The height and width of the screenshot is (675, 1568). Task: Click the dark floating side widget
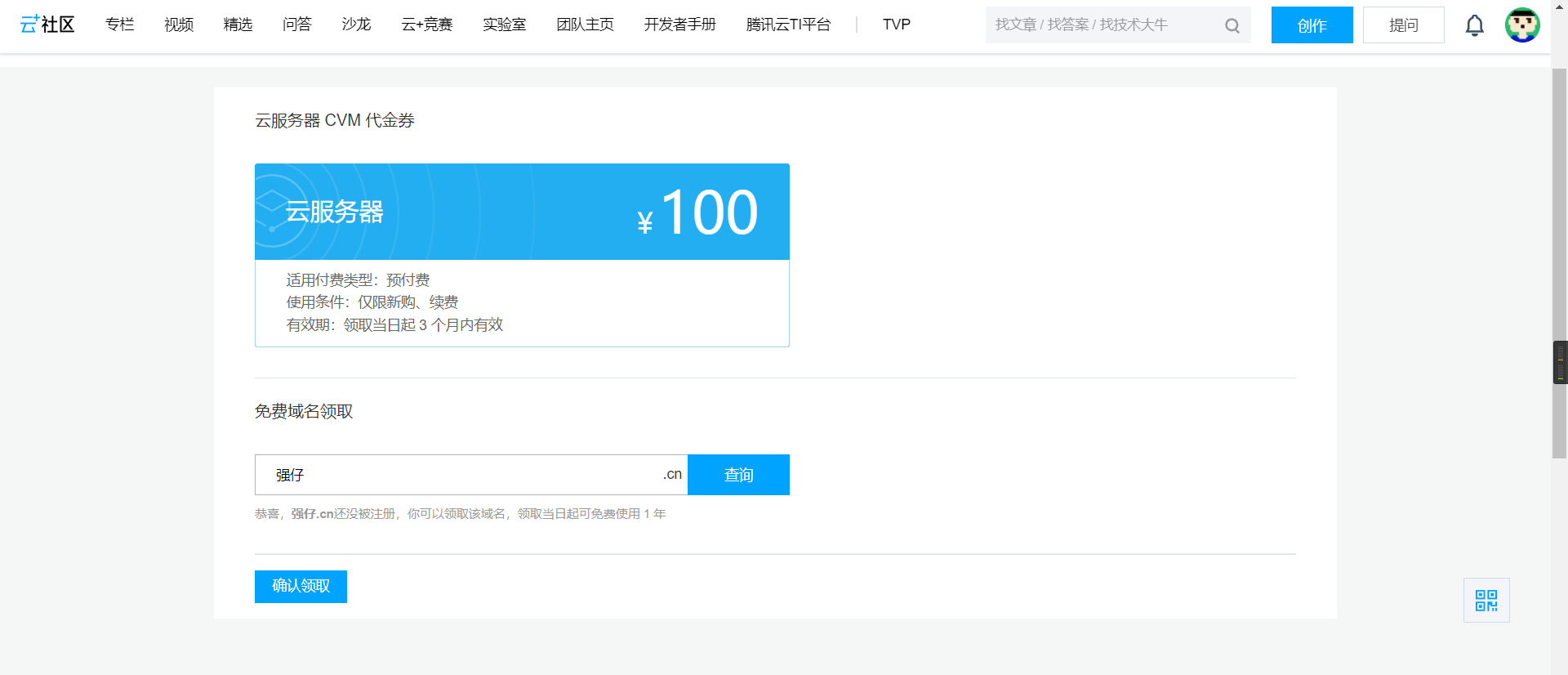tap(1560, 362)
